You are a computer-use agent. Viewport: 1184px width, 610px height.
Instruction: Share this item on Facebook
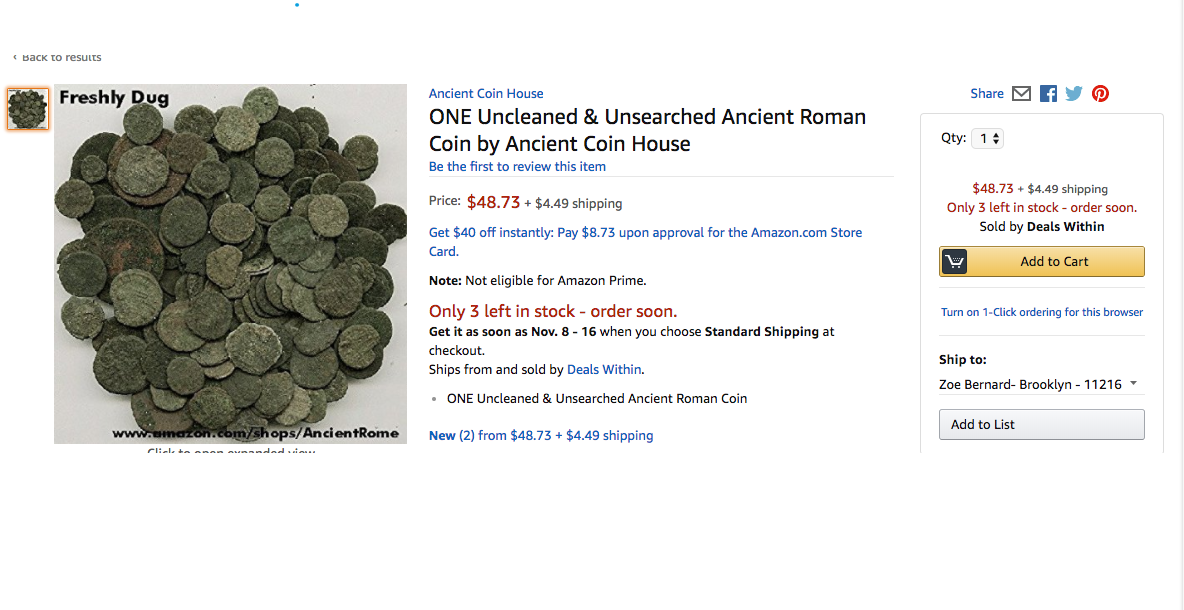pos(1048,93)
